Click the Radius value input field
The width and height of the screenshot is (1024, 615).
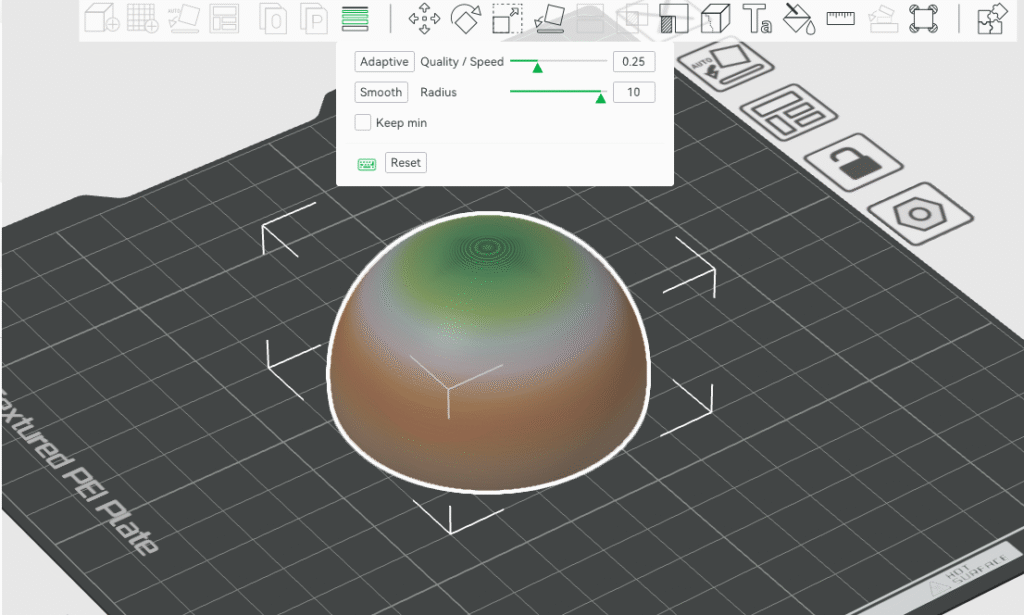point(634,92)
